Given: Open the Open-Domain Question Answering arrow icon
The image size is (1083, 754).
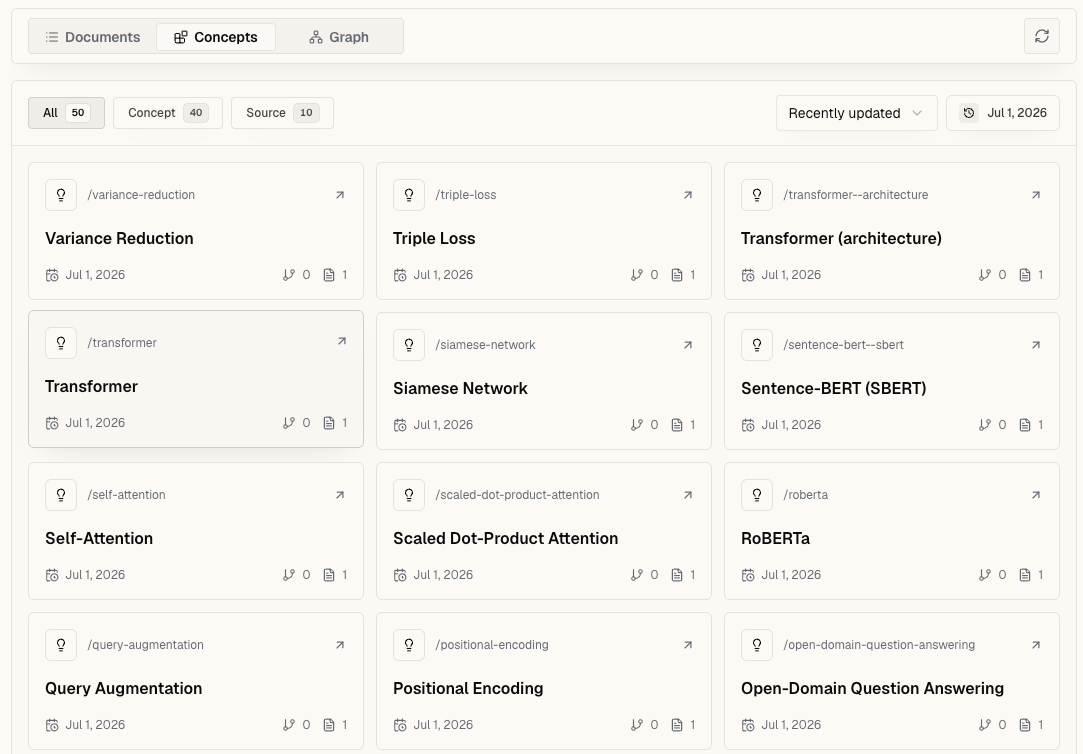Looking at the screenshot, I should click(1036, 645).
